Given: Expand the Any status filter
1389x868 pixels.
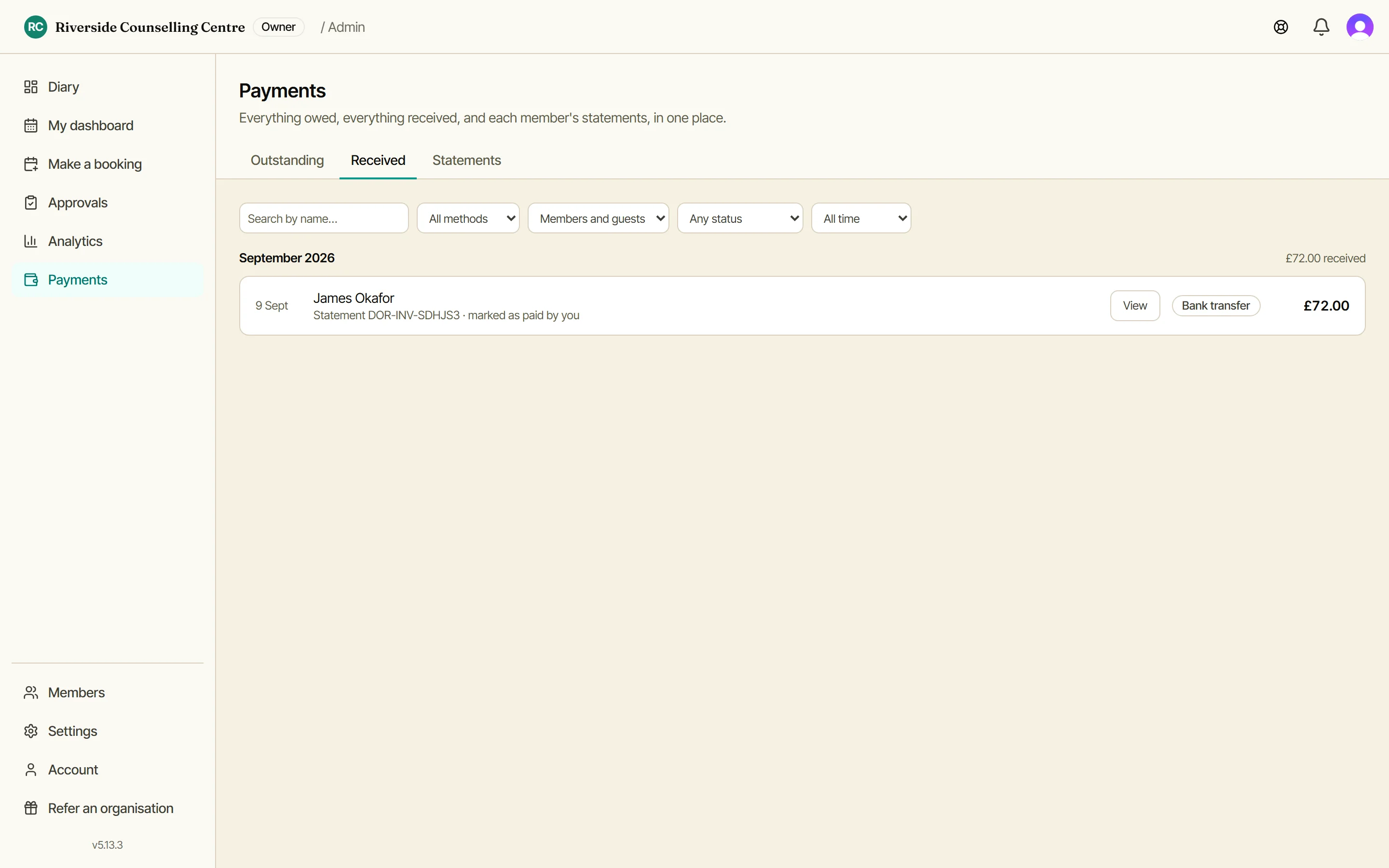Looking at the screenshot, I should (740, 218).
